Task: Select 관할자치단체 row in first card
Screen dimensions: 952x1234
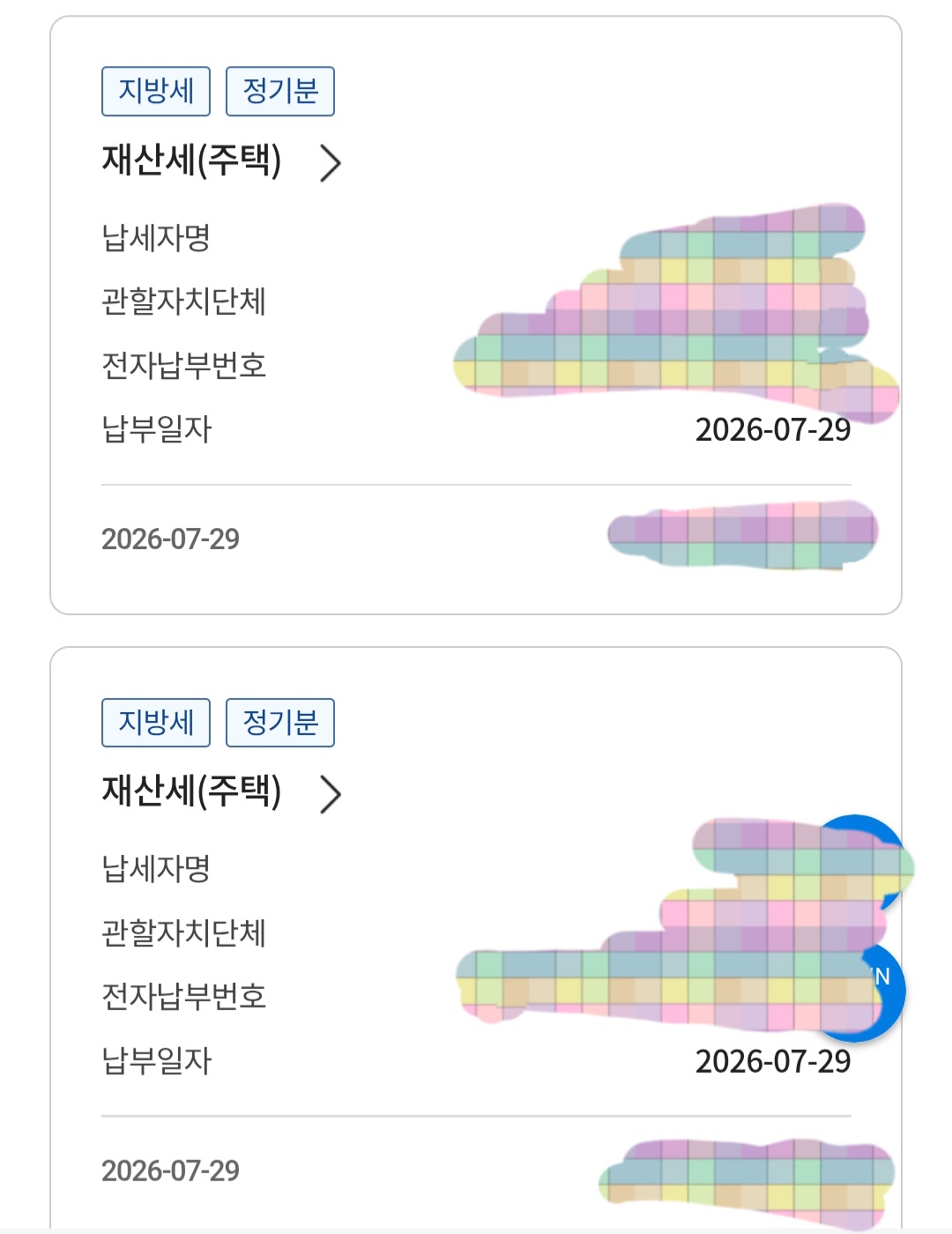Action: (x=476, y=301)
